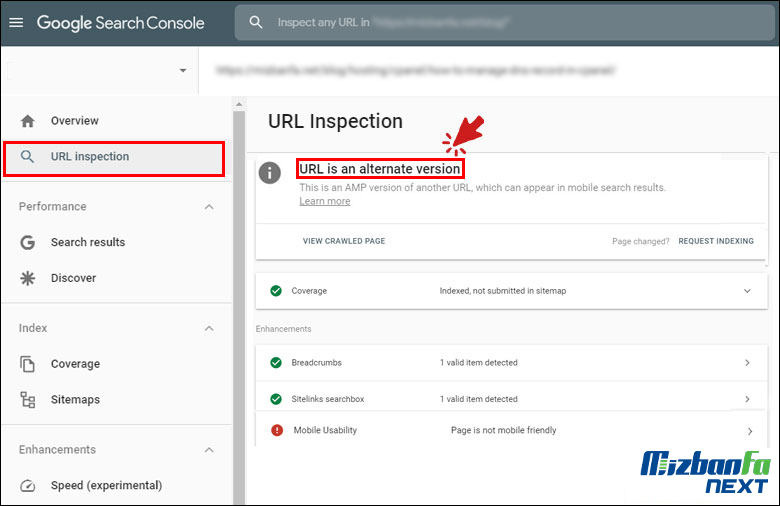Click 'Indexed, not submitted in sitemap' text

[503, 291]
